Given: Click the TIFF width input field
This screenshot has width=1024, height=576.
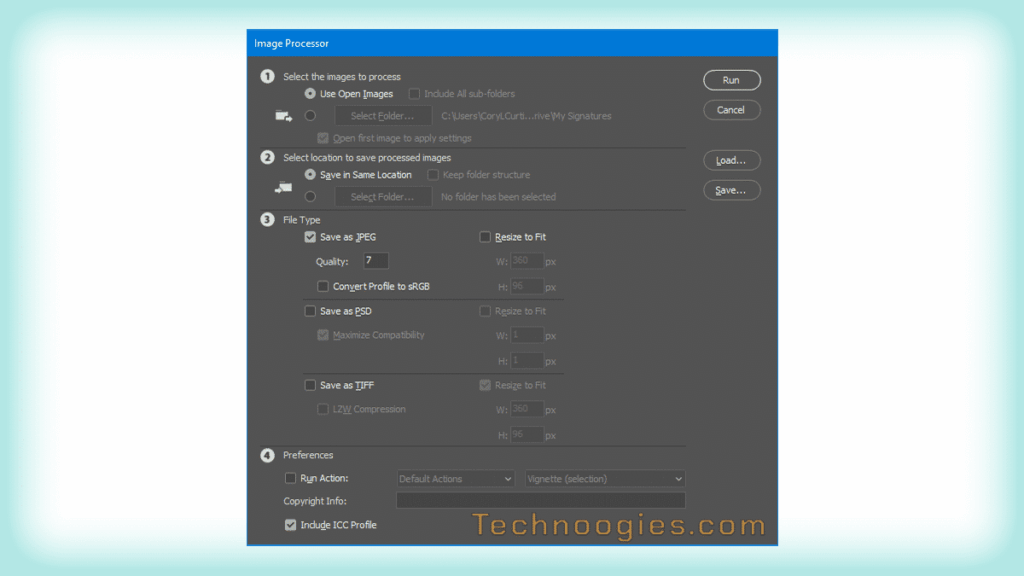Looking at the screenshot, I should (526, 409).
